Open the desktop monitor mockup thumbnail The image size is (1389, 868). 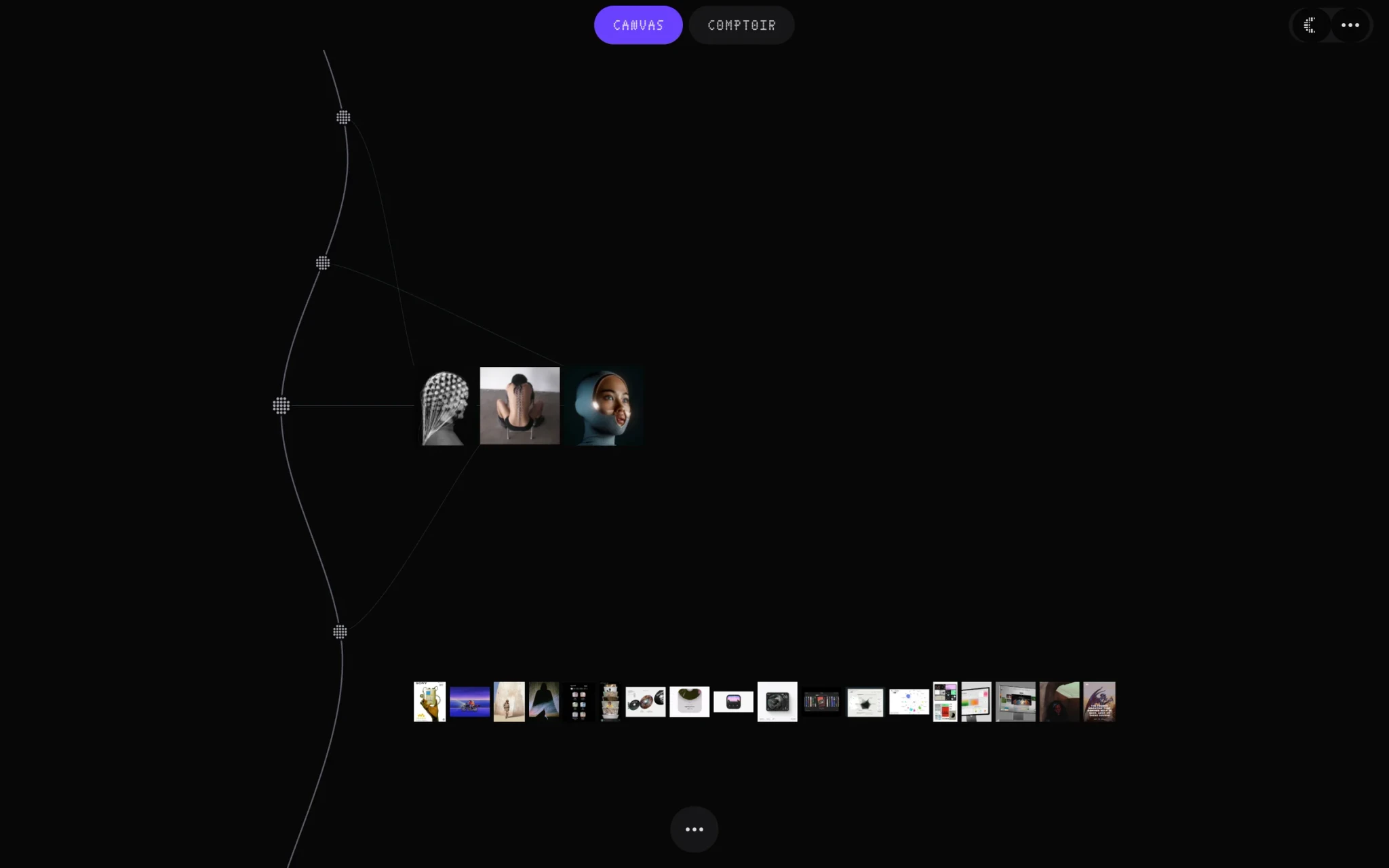[1015, 702]
